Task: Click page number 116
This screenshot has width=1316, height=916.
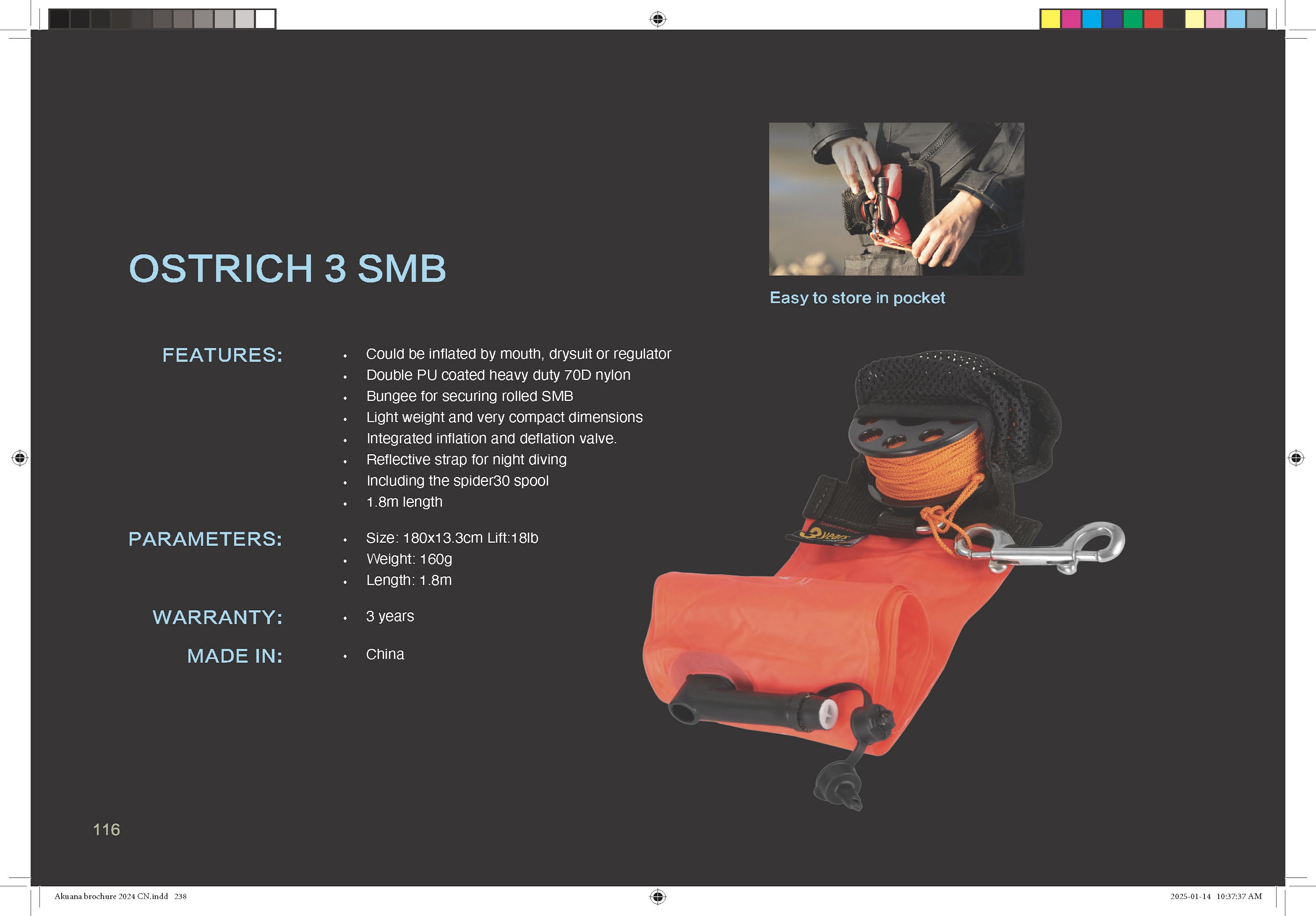Action: (x=107, y=829)
